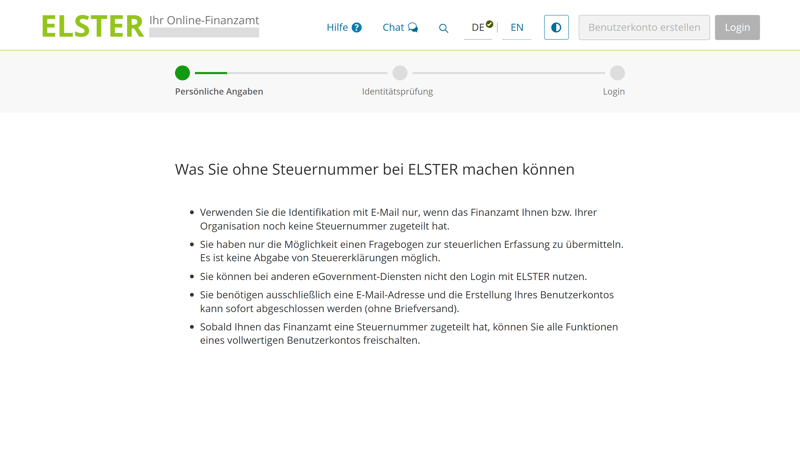Click the Login label under the progress bar

(614, 92)
